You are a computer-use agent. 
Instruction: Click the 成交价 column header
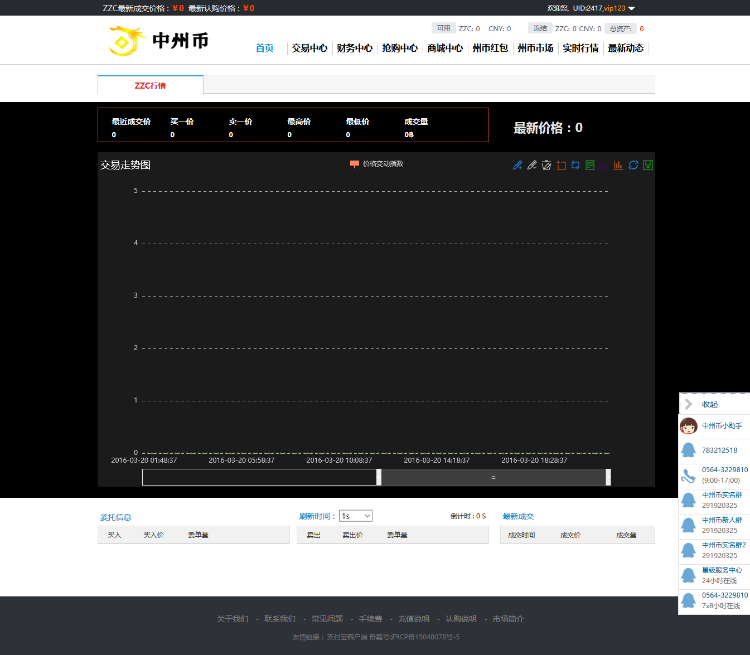coord(570,535)
